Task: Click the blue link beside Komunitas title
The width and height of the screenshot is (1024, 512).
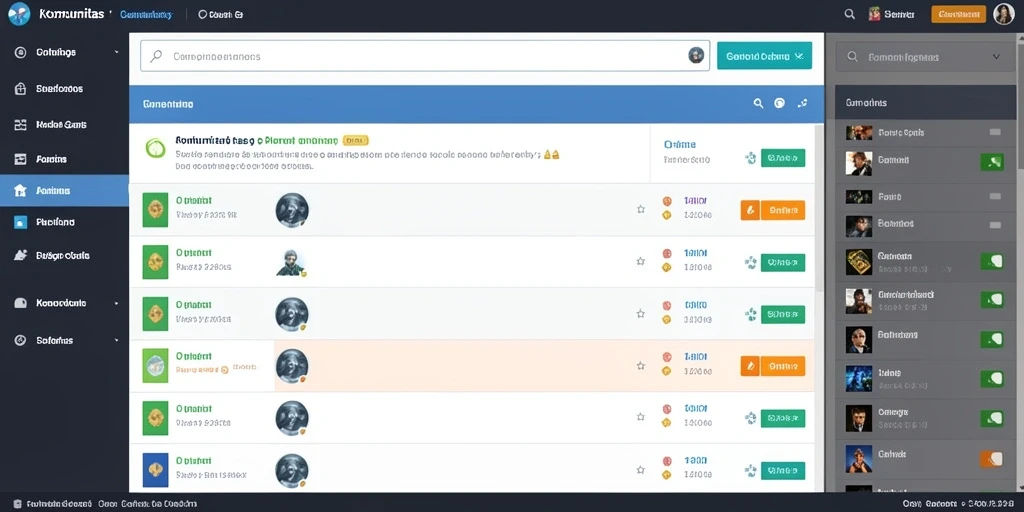Action: (x=146, y=14)
